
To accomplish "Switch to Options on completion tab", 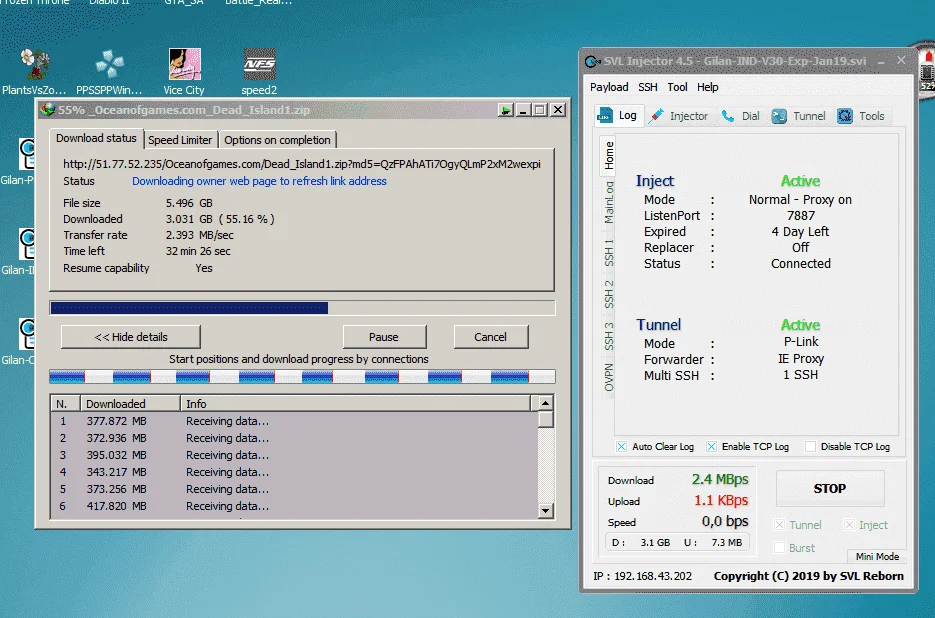I will click(x=277, y=140).
